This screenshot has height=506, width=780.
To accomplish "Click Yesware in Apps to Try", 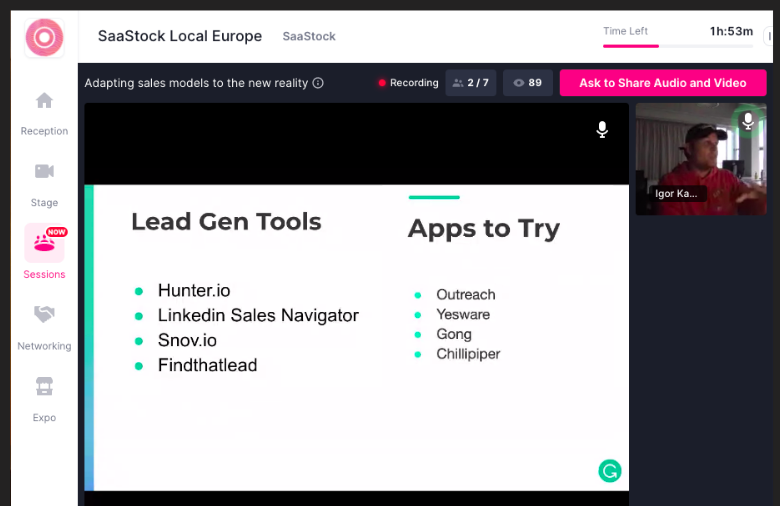I will click(463, 314).
